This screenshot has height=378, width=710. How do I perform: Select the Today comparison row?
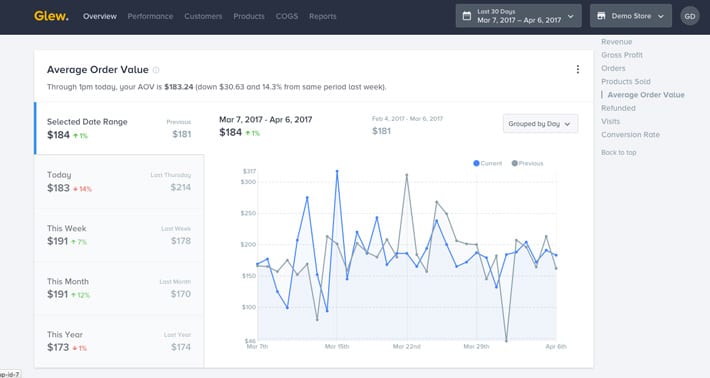point(119,182)
